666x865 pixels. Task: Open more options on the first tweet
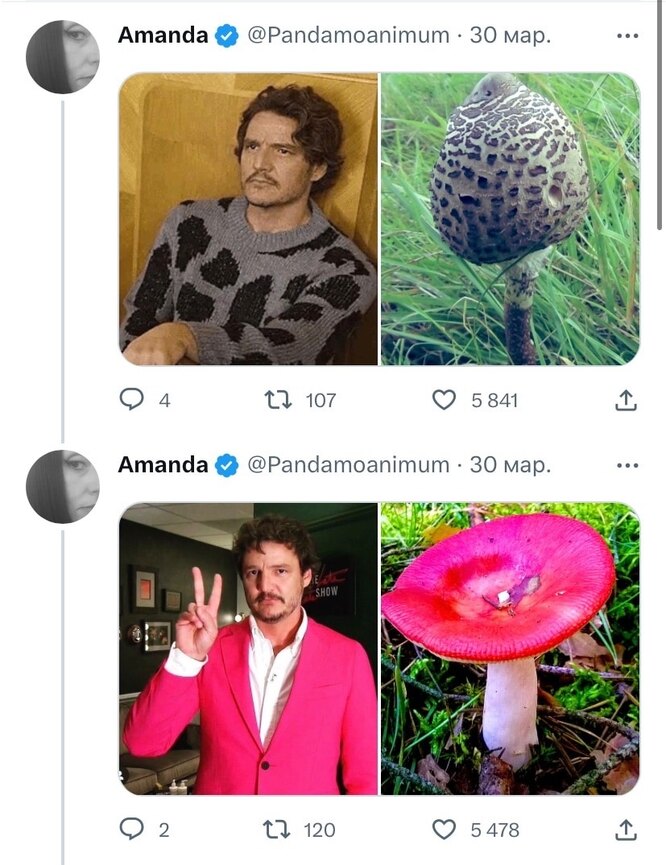point(627,36)
